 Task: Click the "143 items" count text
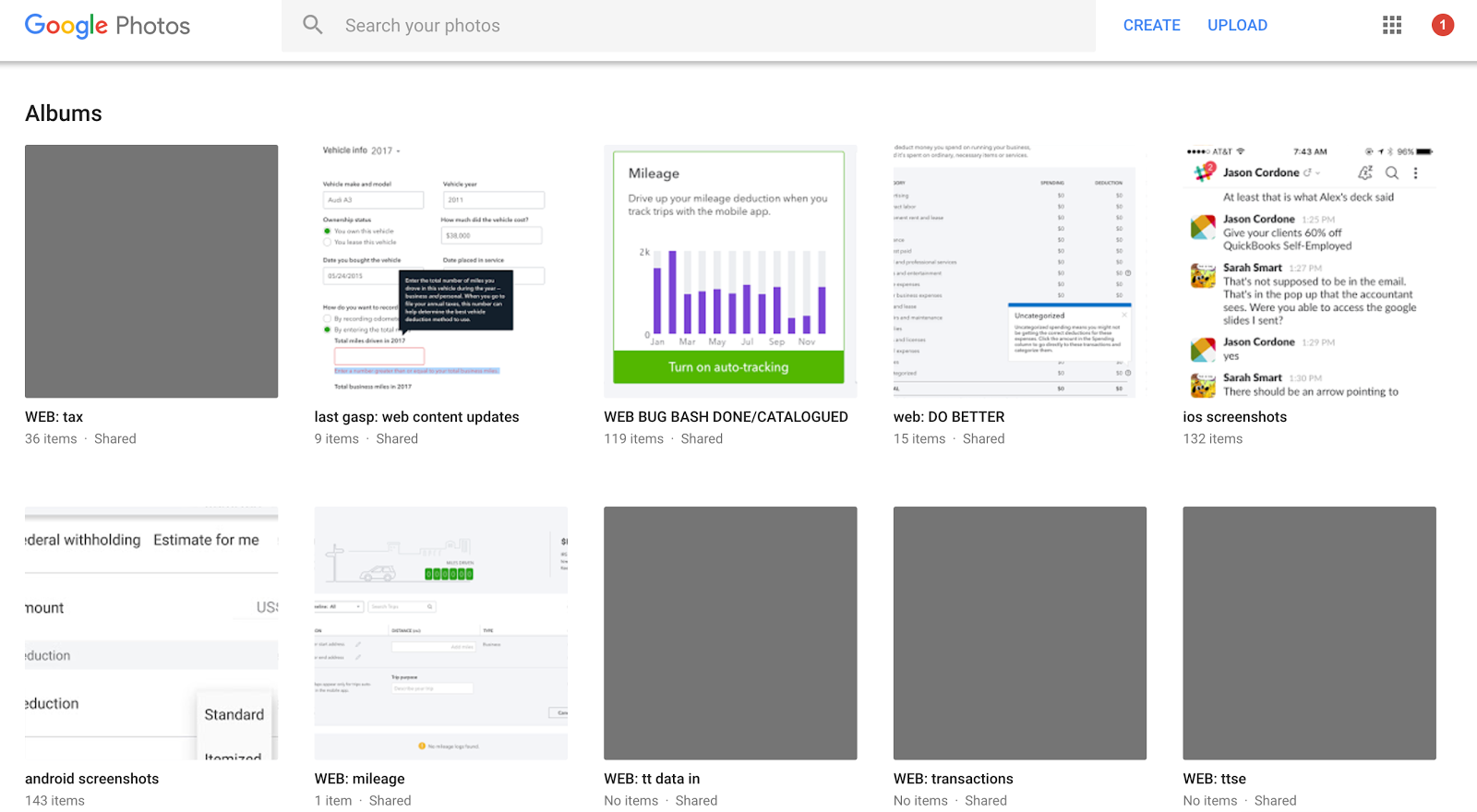click(x=54, y=801)
